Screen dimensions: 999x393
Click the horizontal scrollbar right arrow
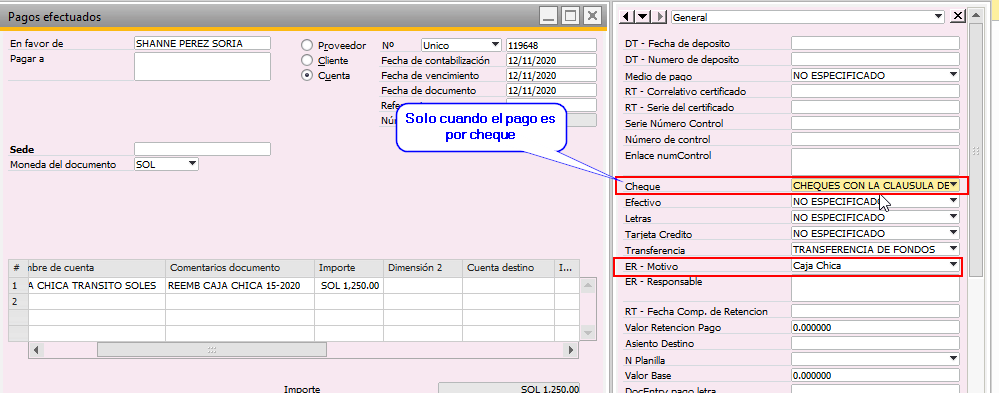[571, 350]
